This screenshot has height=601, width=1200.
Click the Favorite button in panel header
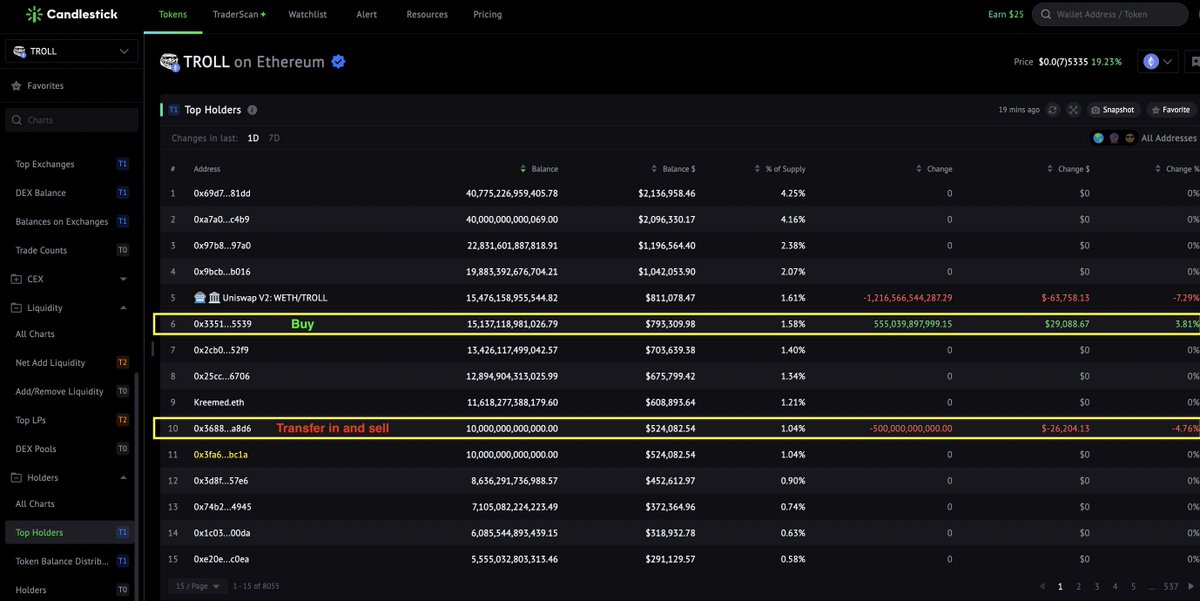[x=1170, y=110]
